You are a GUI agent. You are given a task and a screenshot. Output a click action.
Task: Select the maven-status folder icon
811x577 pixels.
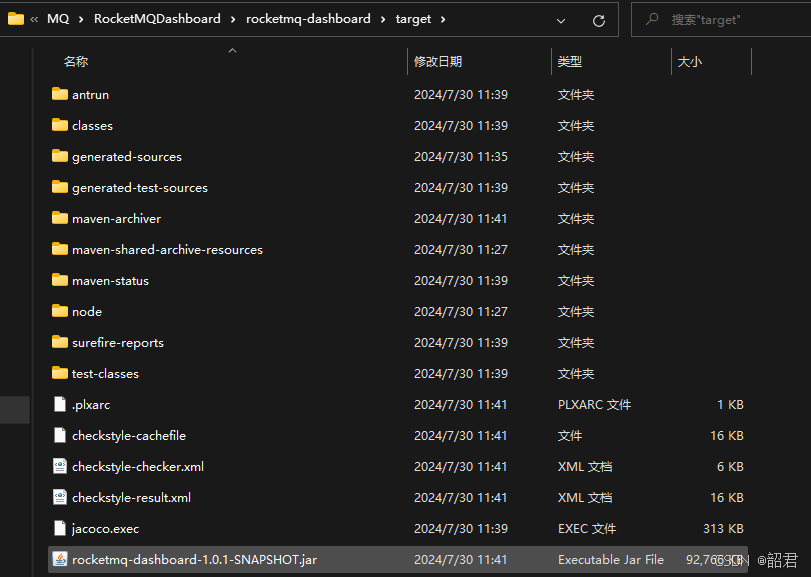pyautogui.click(x=60, y=280)
